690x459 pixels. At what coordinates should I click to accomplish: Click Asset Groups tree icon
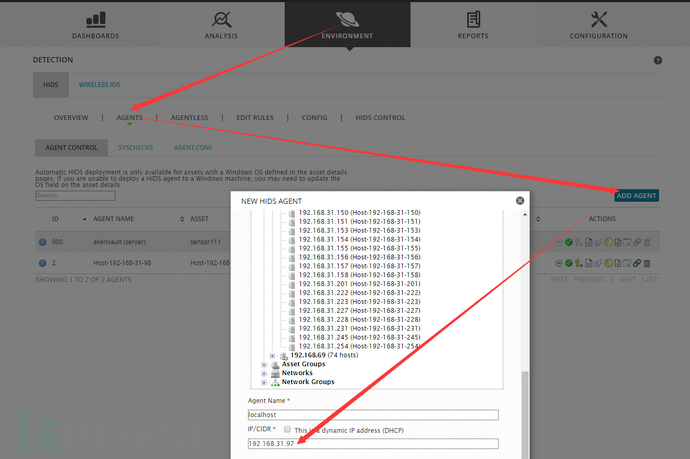click(275, 365)
